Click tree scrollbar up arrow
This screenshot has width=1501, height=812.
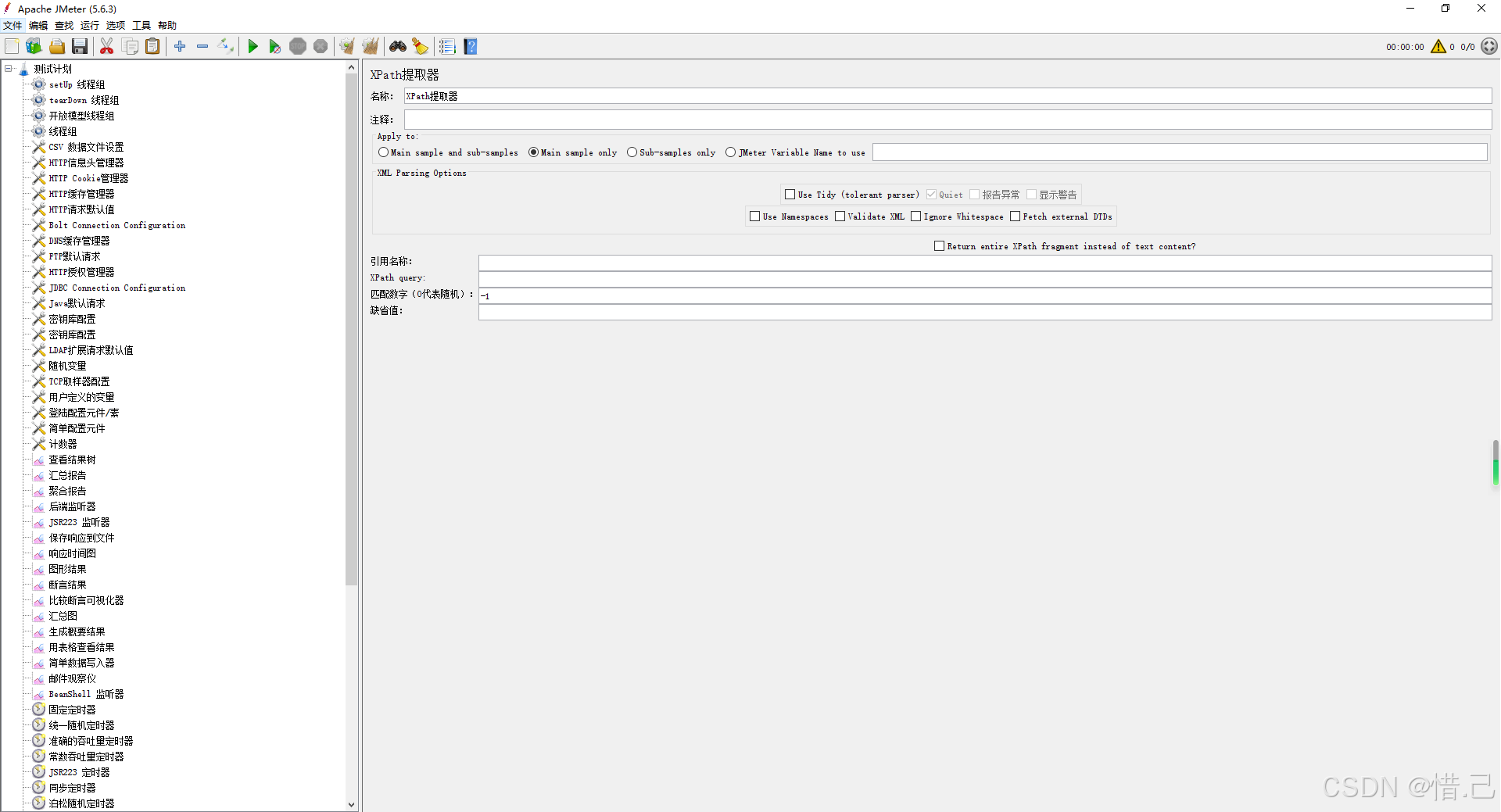(x=351, y=68)
